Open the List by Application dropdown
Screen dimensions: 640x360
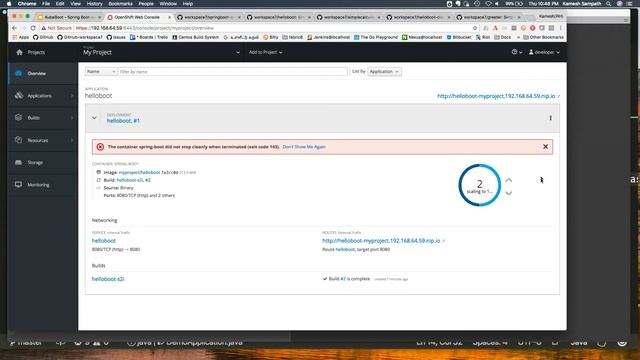[x=384, y=71]
